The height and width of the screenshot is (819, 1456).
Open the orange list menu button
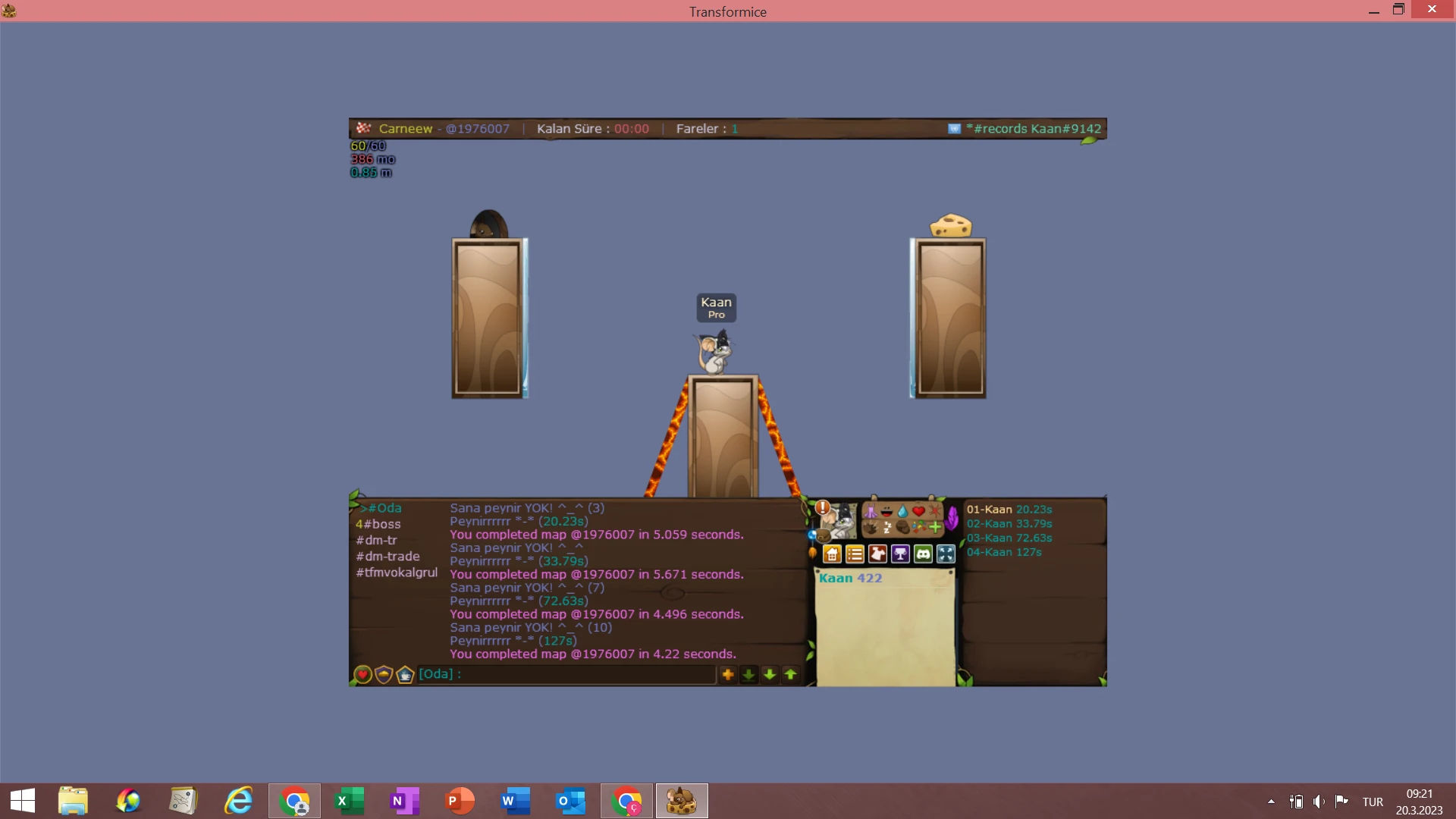click(855, 554)
